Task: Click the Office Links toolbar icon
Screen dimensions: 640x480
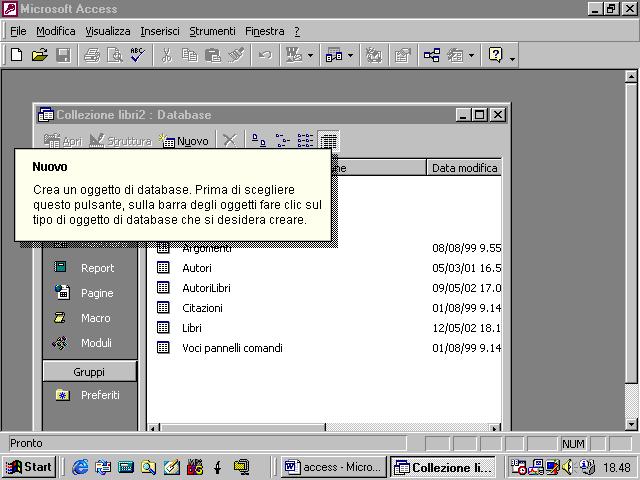Action: coord(294,55)
